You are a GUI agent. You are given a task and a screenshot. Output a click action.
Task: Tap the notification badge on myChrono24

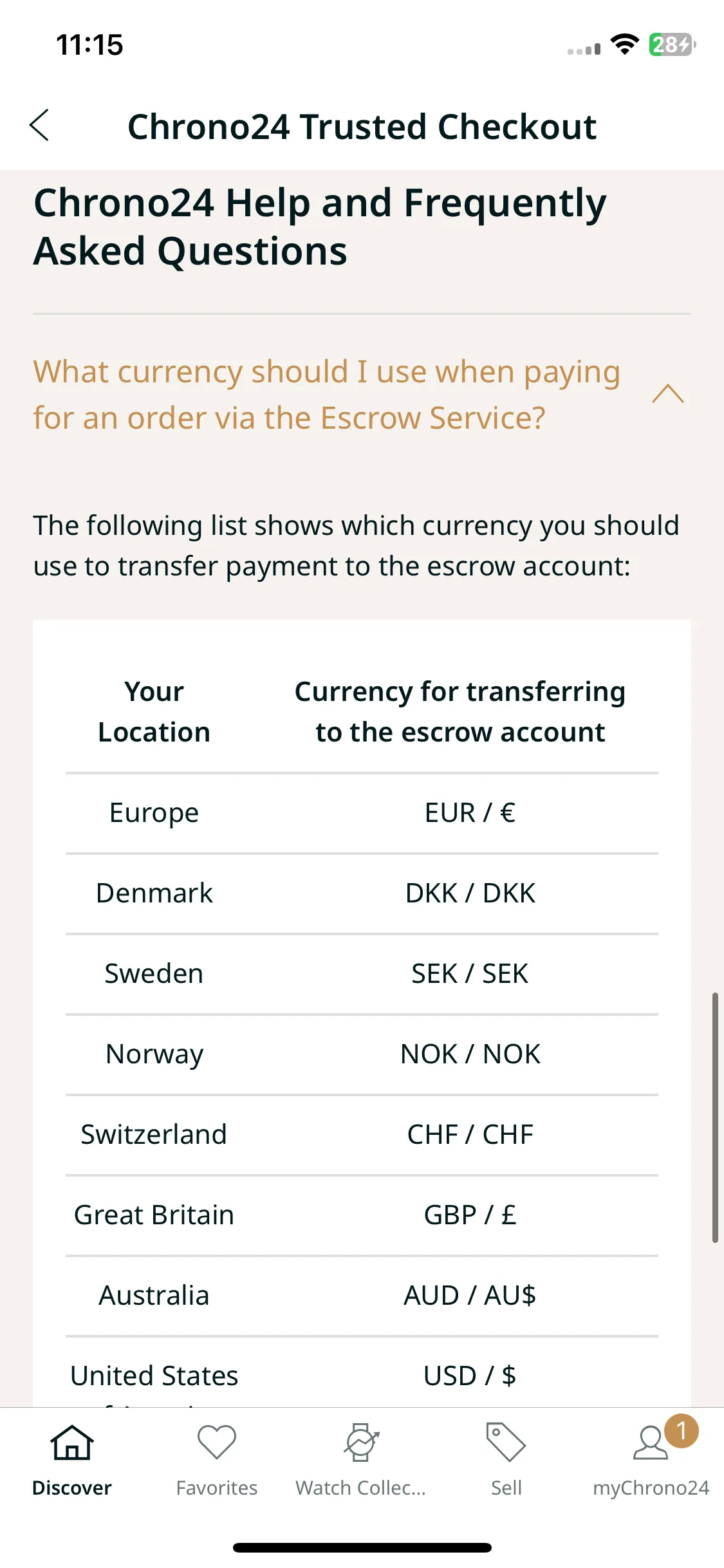coord(682,1431)
